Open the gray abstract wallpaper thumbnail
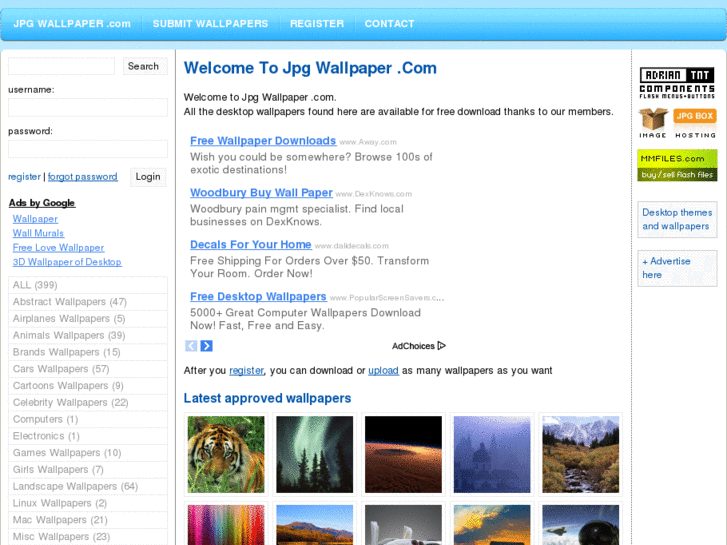Viewport: 727px width, 545px height. (403, 525)
